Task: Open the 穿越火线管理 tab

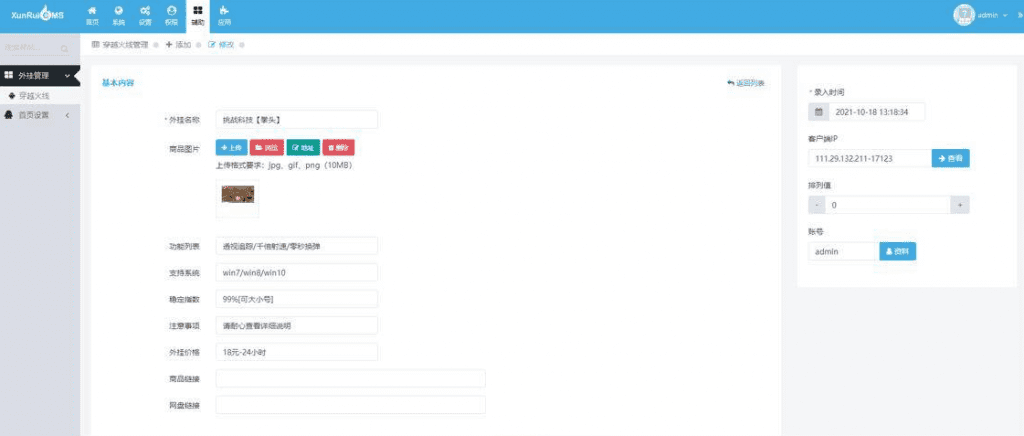Action: (120, 45)
